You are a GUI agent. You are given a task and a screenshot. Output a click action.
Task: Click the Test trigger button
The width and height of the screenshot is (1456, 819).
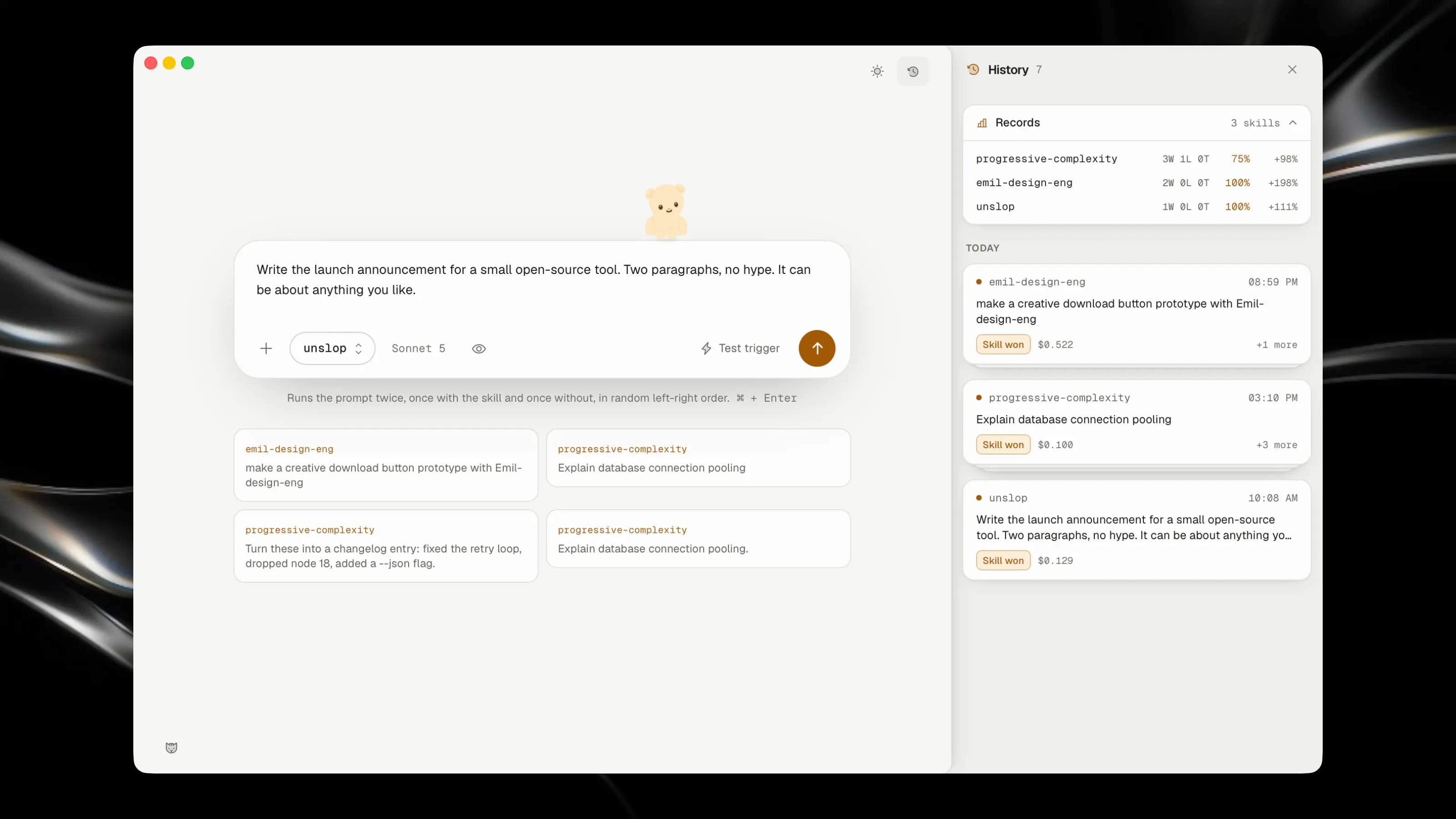(x=740, y=348)
